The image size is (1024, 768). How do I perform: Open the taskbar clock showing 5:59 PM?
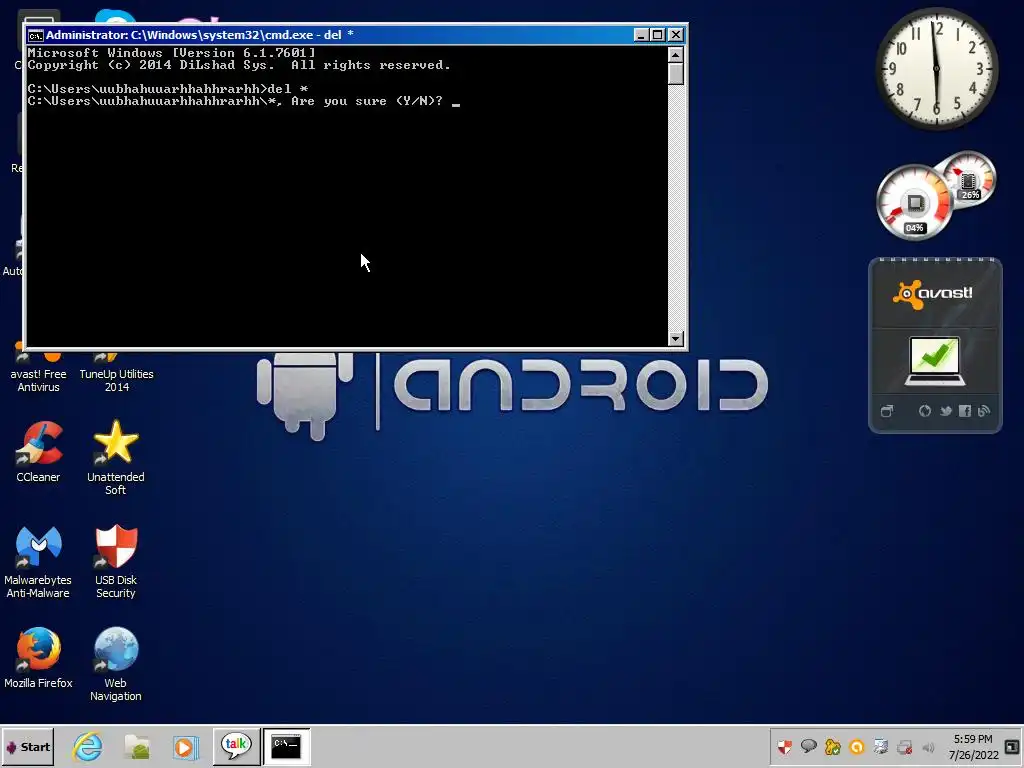[972, 739]
